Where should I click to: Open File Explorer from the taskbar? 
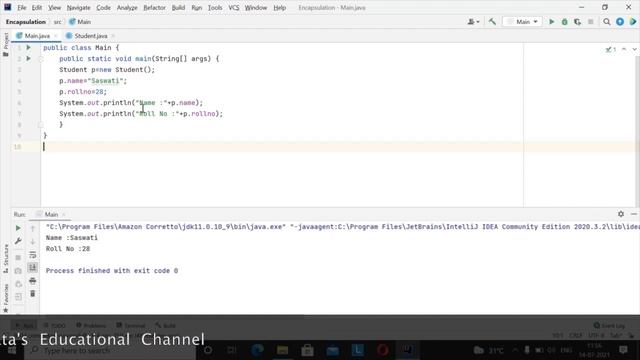click(x=282, y=350)
